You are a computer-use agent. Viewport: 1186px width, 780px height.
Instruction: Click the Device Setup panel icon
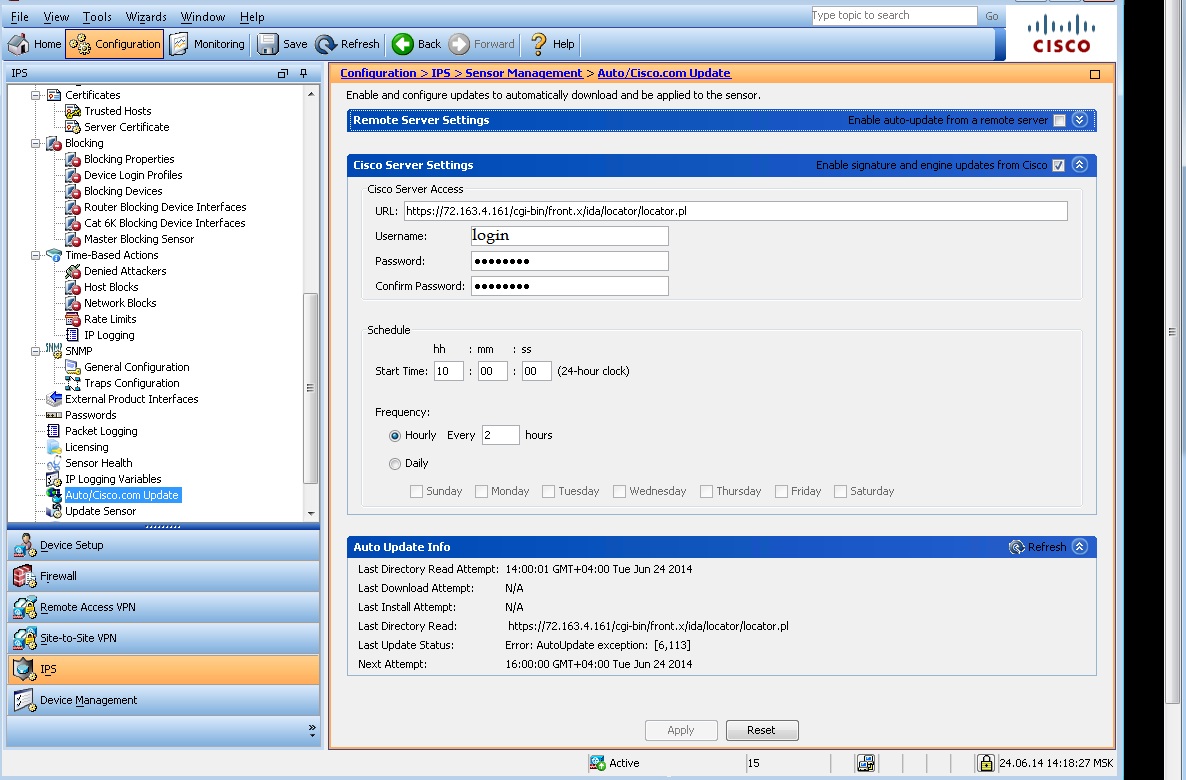(x=24, y=545)
